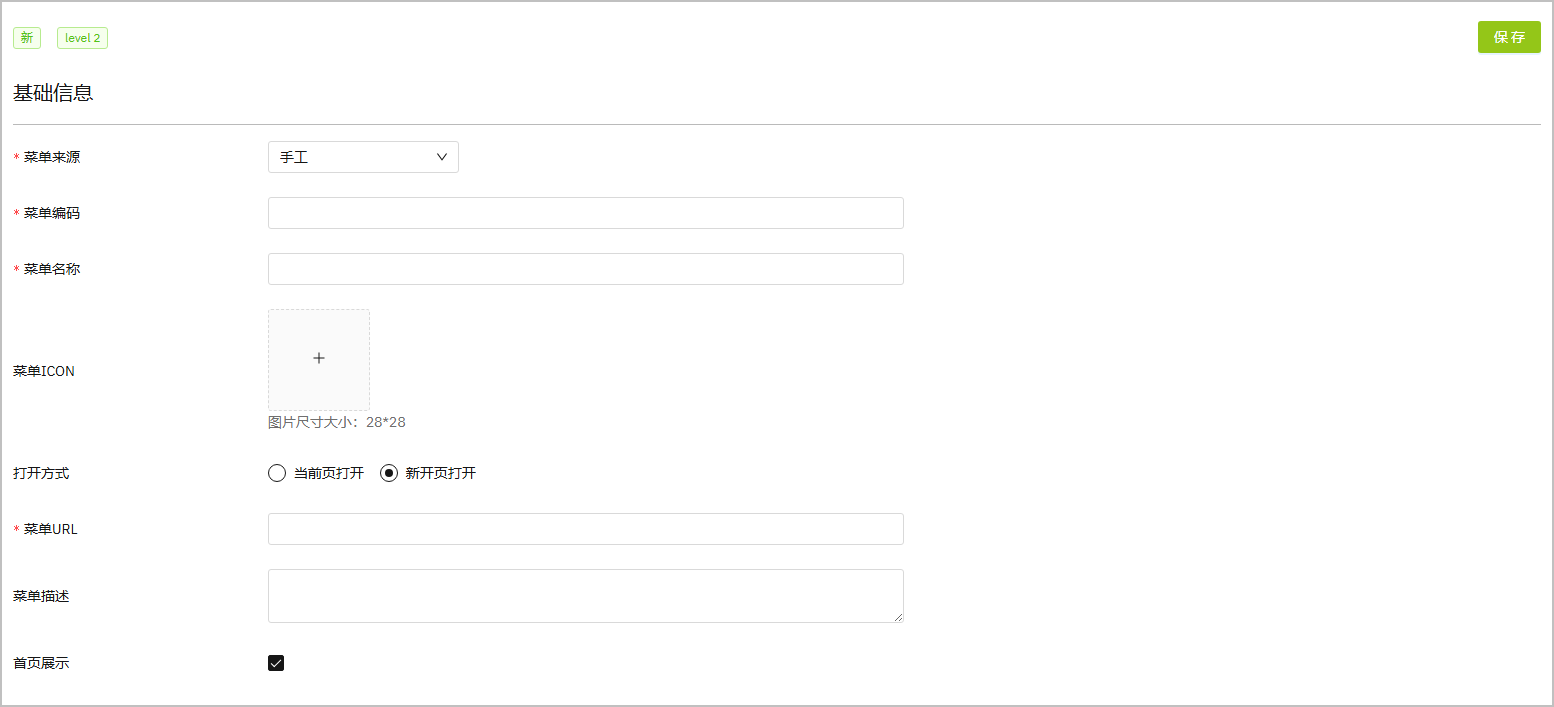Click into the 菜单URL text field

585,529
